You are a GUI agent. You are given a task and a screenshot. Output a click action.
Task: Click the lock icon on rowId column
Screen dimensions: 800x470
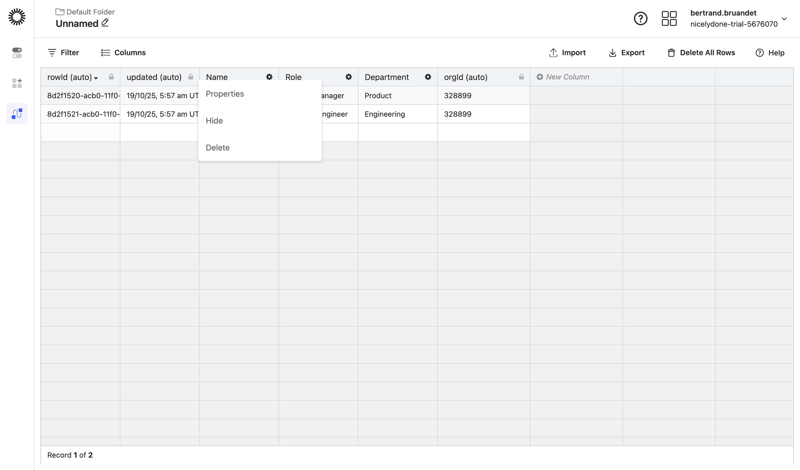click(x=111, y=77)
